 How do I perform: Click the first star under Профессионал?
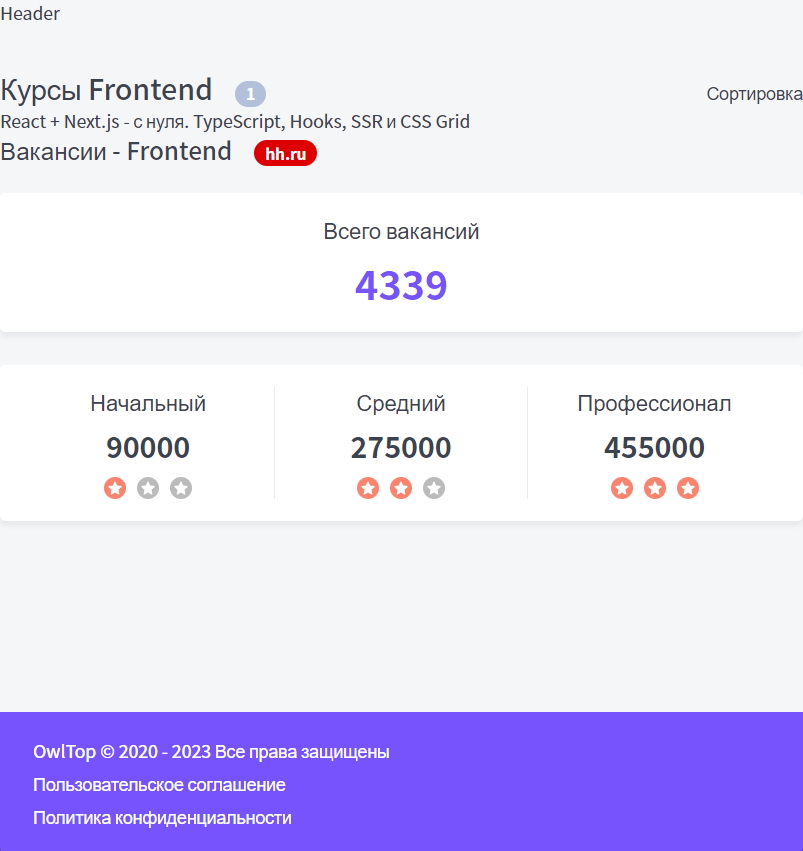click(x=622, y=488)
